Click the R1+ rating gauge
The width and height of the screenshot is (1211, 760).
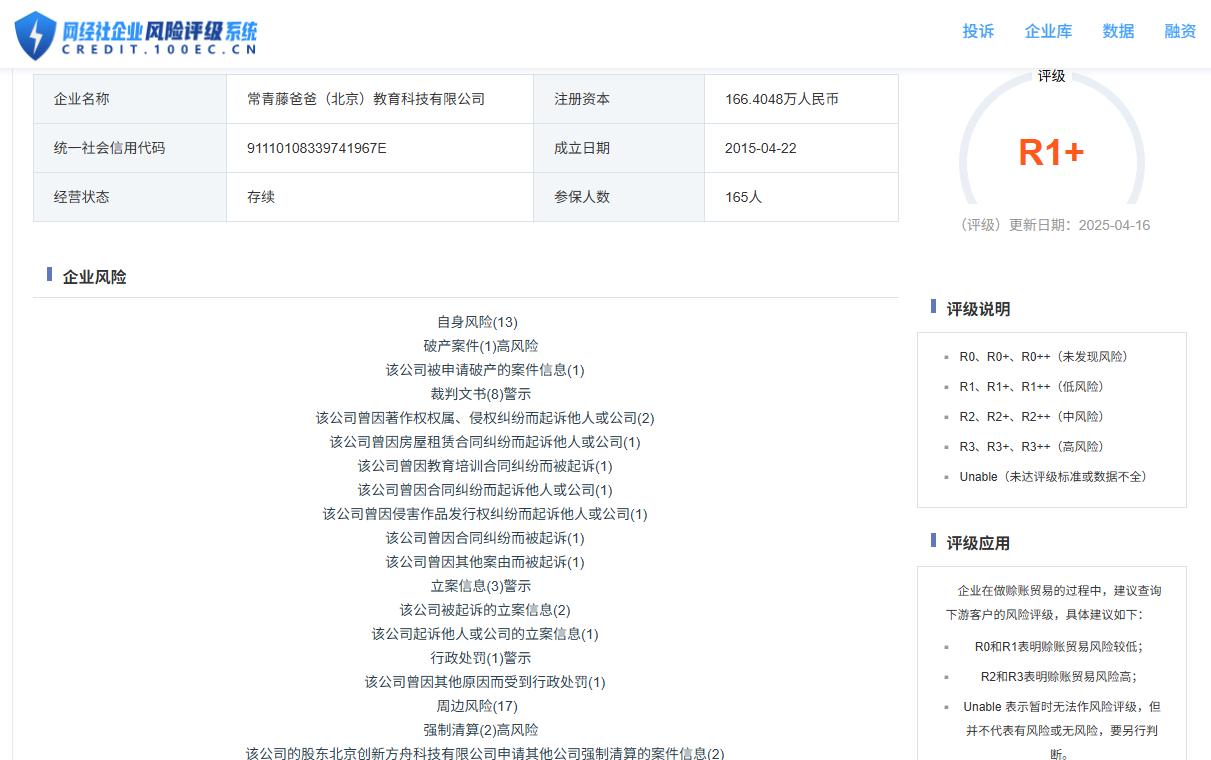[x=1051, y=152]
